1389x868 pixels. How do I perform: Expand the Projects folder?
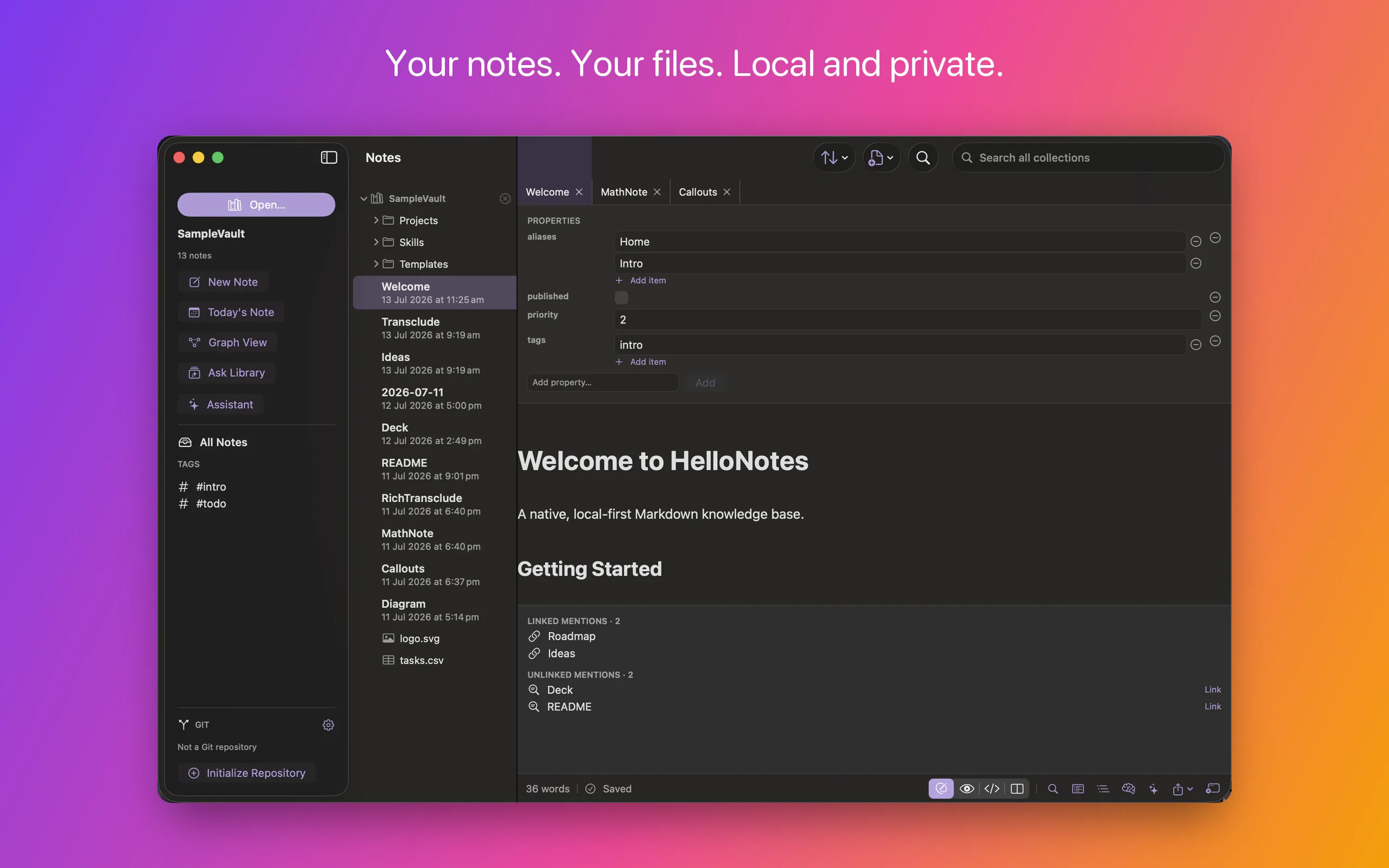(x=376, y=220)
